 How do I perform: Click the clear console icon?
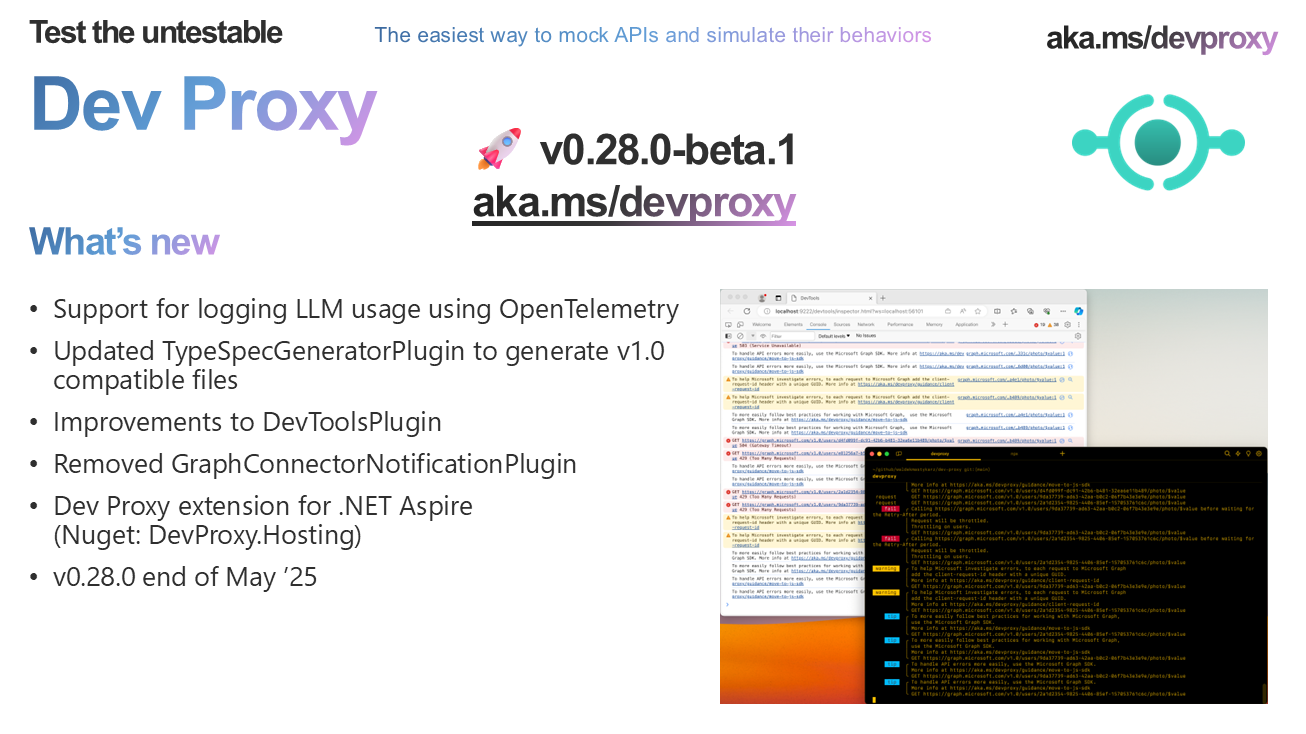point(740,336)
